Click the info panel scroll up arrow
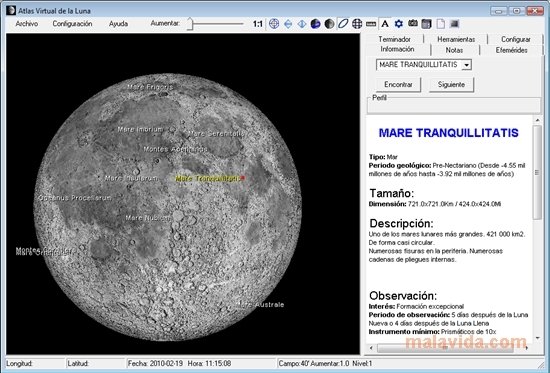 pyautogui.click(x=537, y=120)
